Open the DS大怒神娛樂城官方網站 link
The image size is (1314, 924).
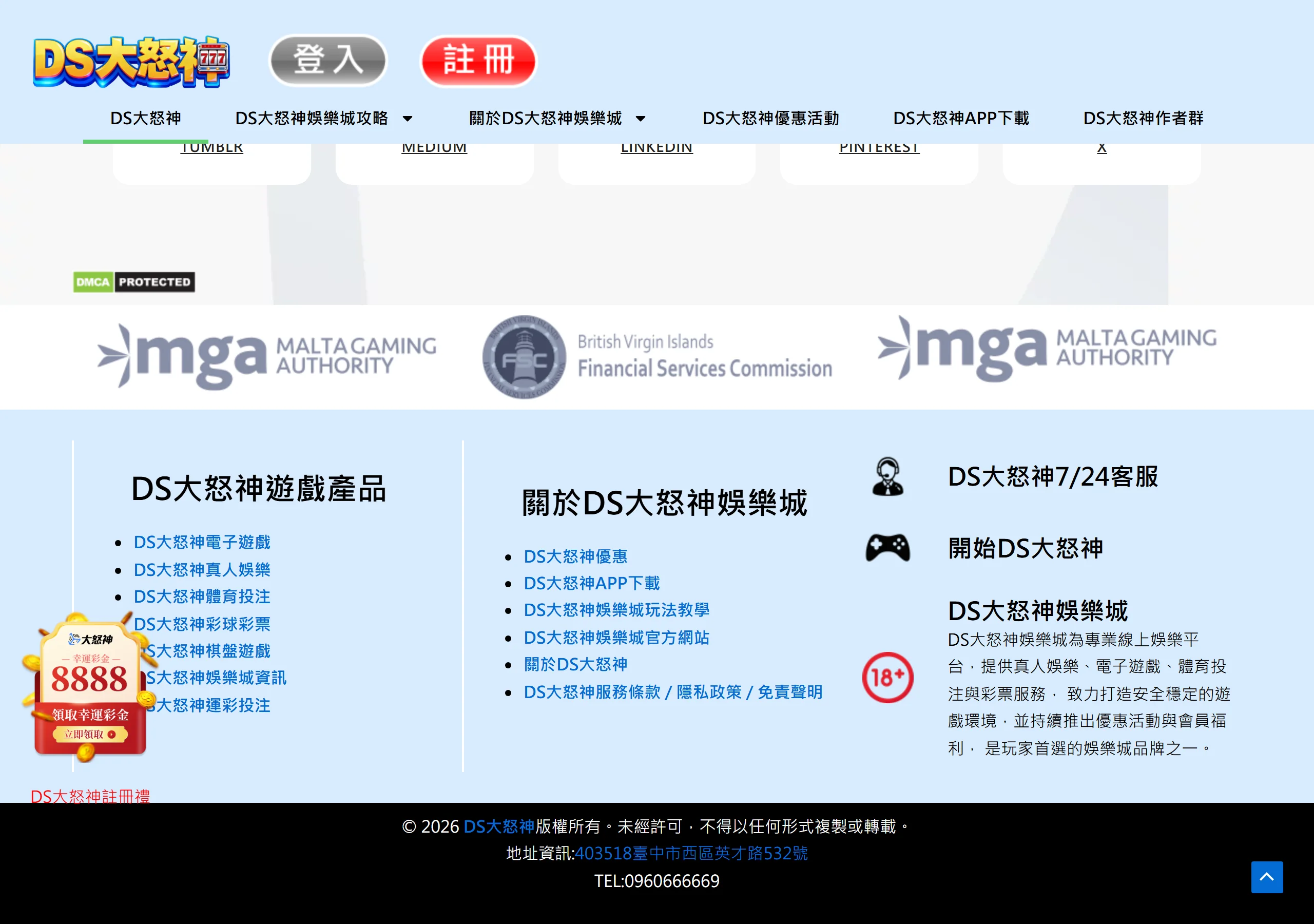click(x=617, y=638)
